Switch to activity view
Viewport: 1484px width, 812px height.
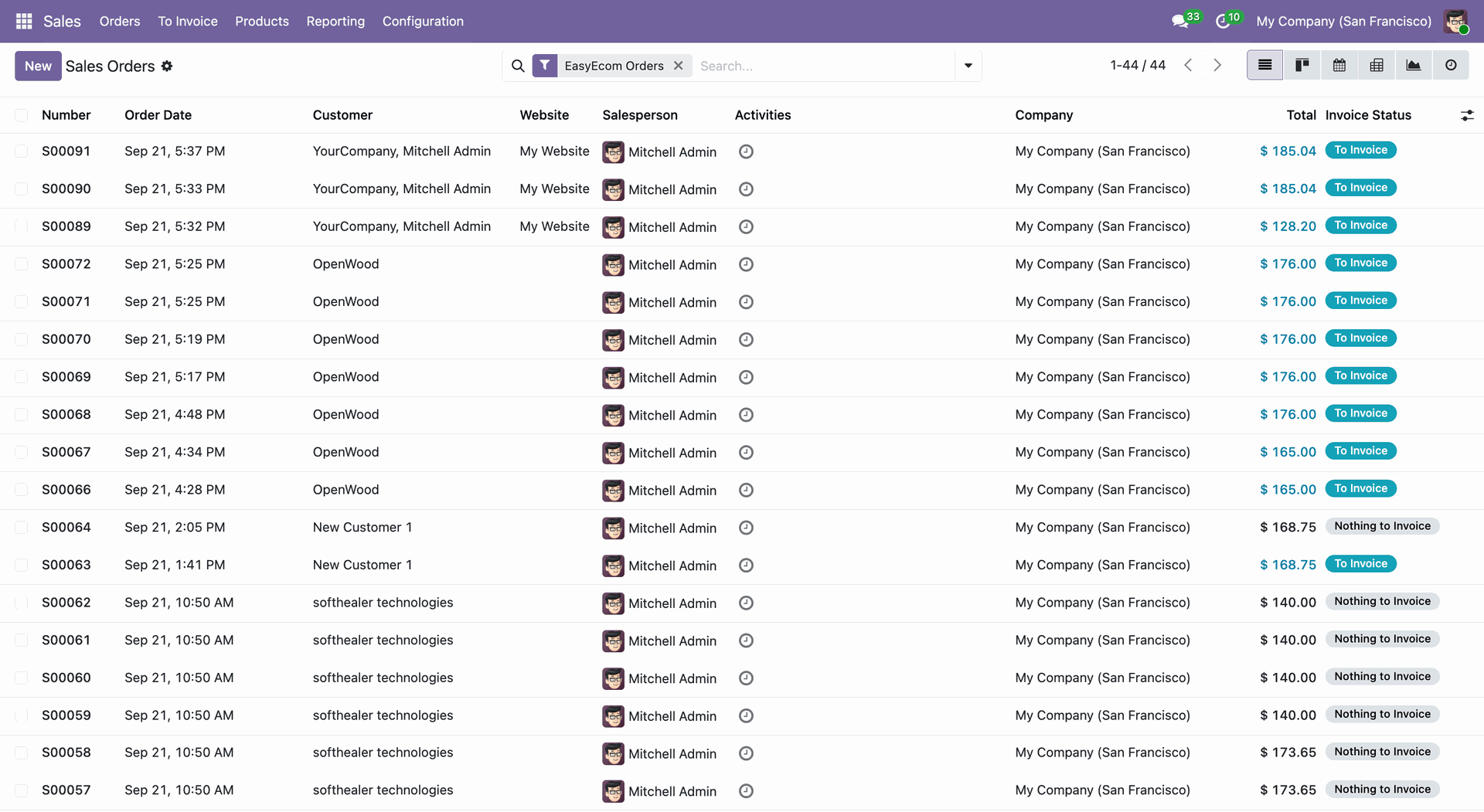pos(1451,65)
